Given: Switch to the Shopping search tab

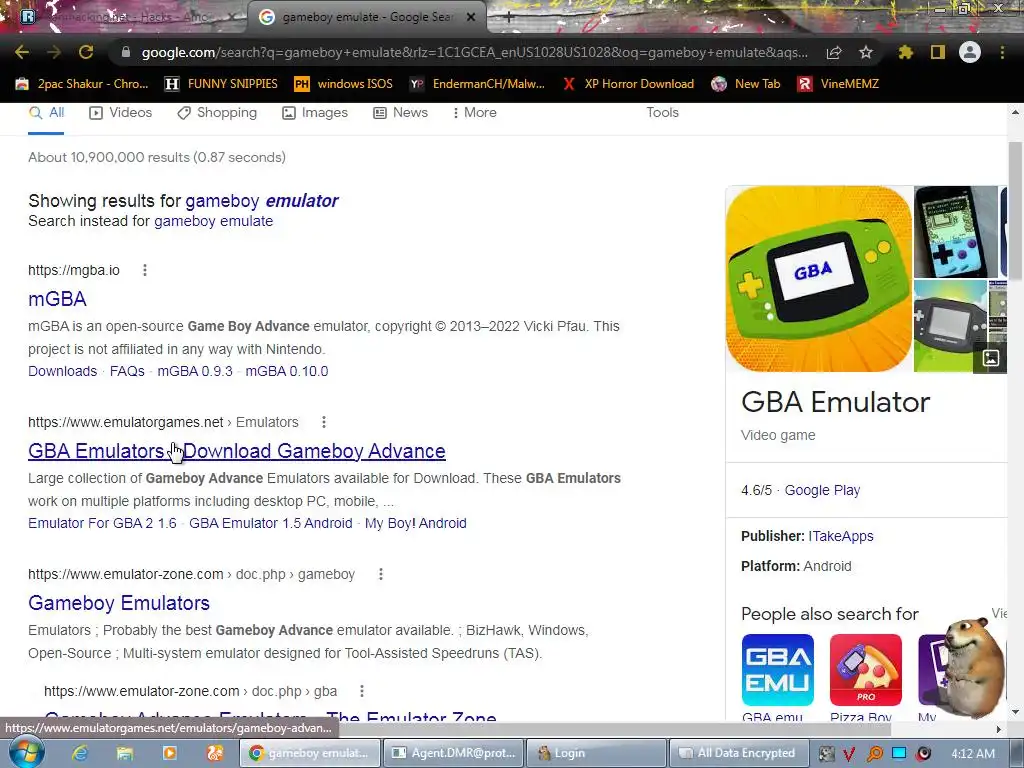Looking at the screenshot, I should (217, 113).
